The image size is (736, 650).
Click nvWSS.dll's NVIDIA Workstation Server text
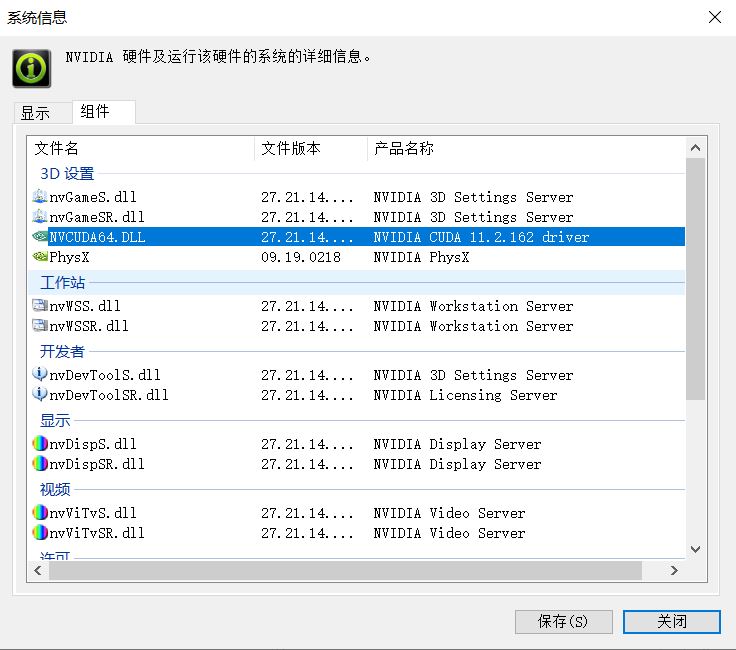click(x=473, y=306)
